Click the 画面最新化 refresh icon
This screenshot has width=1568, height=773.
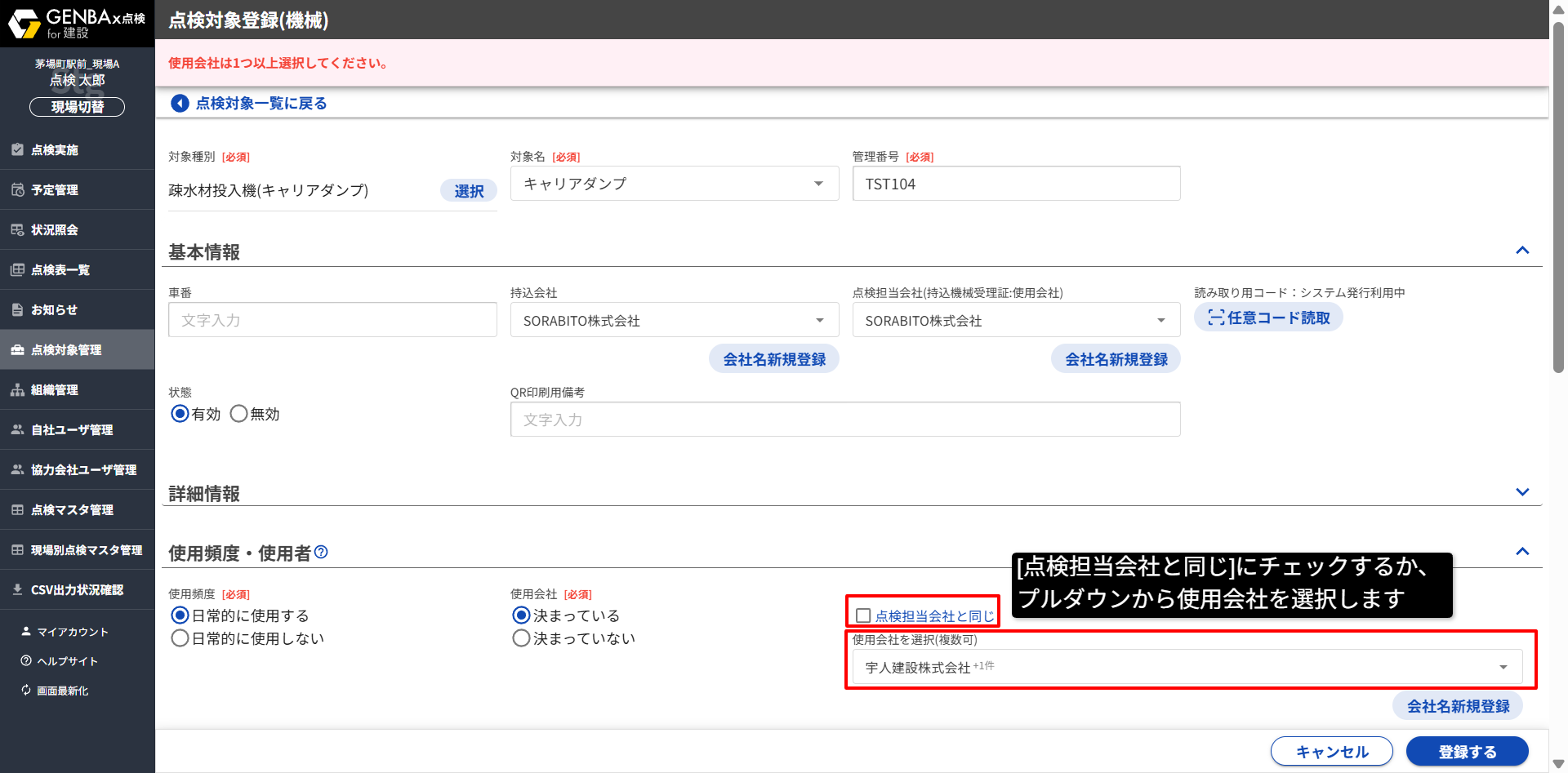26,691
